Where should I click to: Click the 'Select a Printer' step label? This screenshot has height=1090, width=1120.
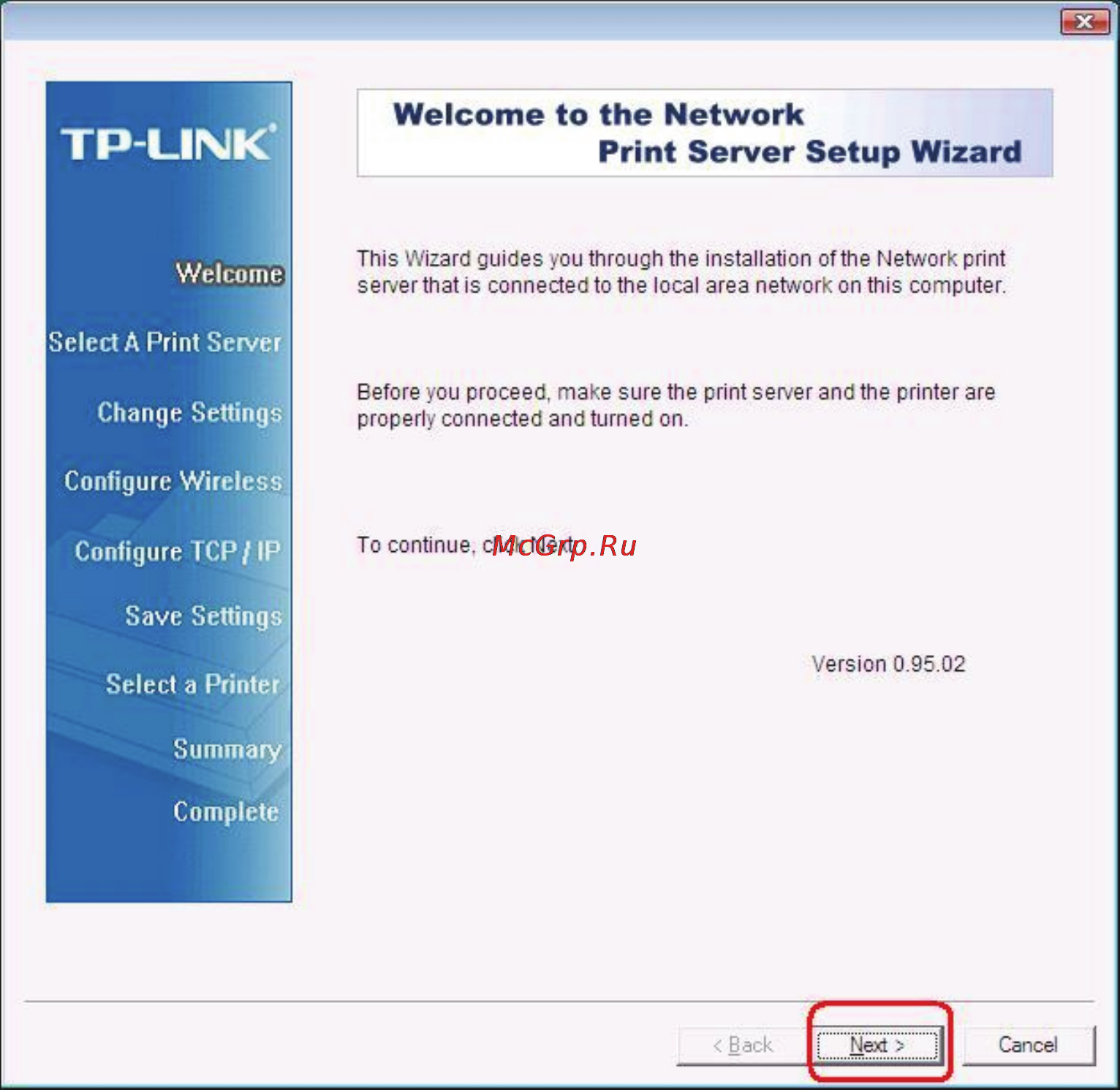pyautogui.click(x=193, y=684)
